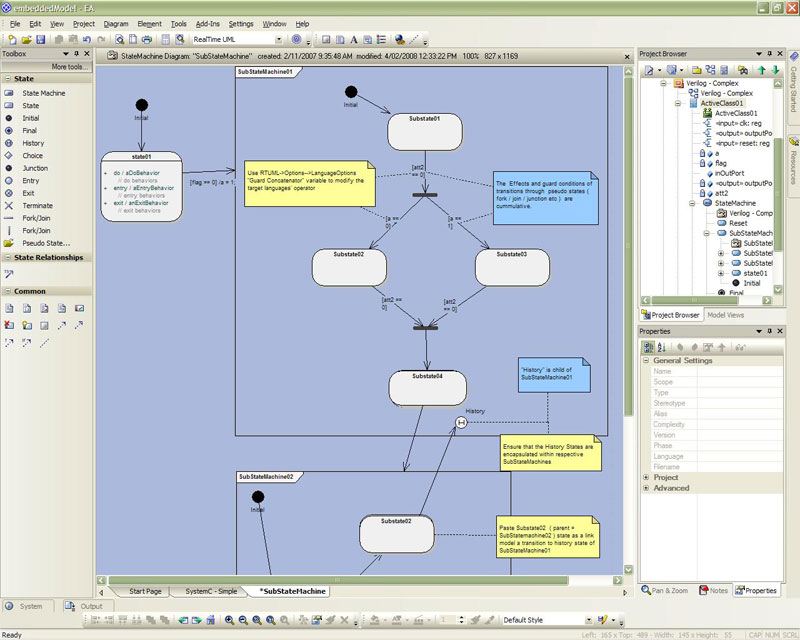Switch to the Start Page tab
The height and width of the screenshot is (640, 800).
(145, 591)
